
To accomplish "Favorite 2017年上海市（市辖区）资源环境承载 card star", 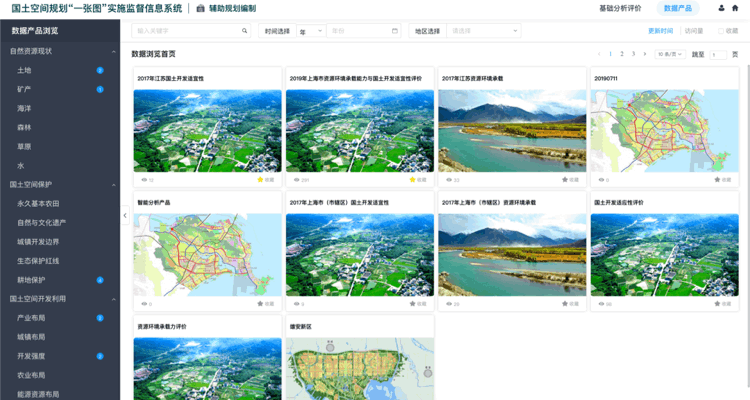I will [565, 303].
